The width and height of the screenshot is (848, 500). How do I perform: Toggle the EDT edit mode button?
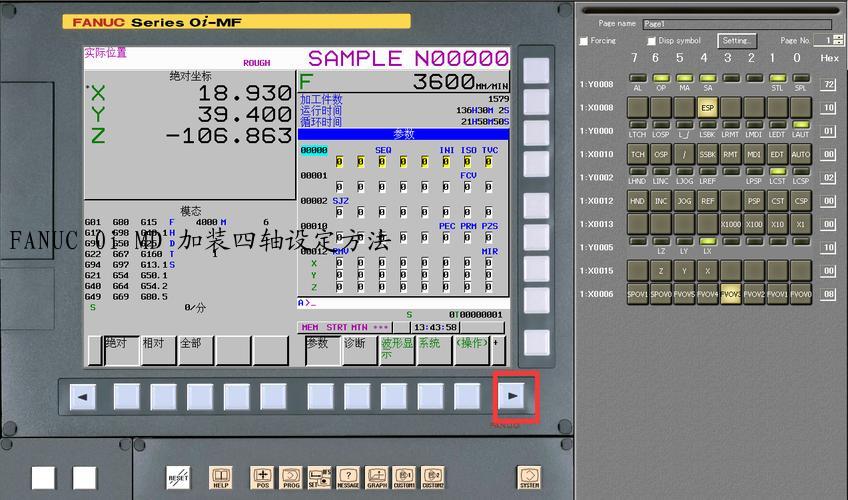pyautogui.click(x=777, y=154)
